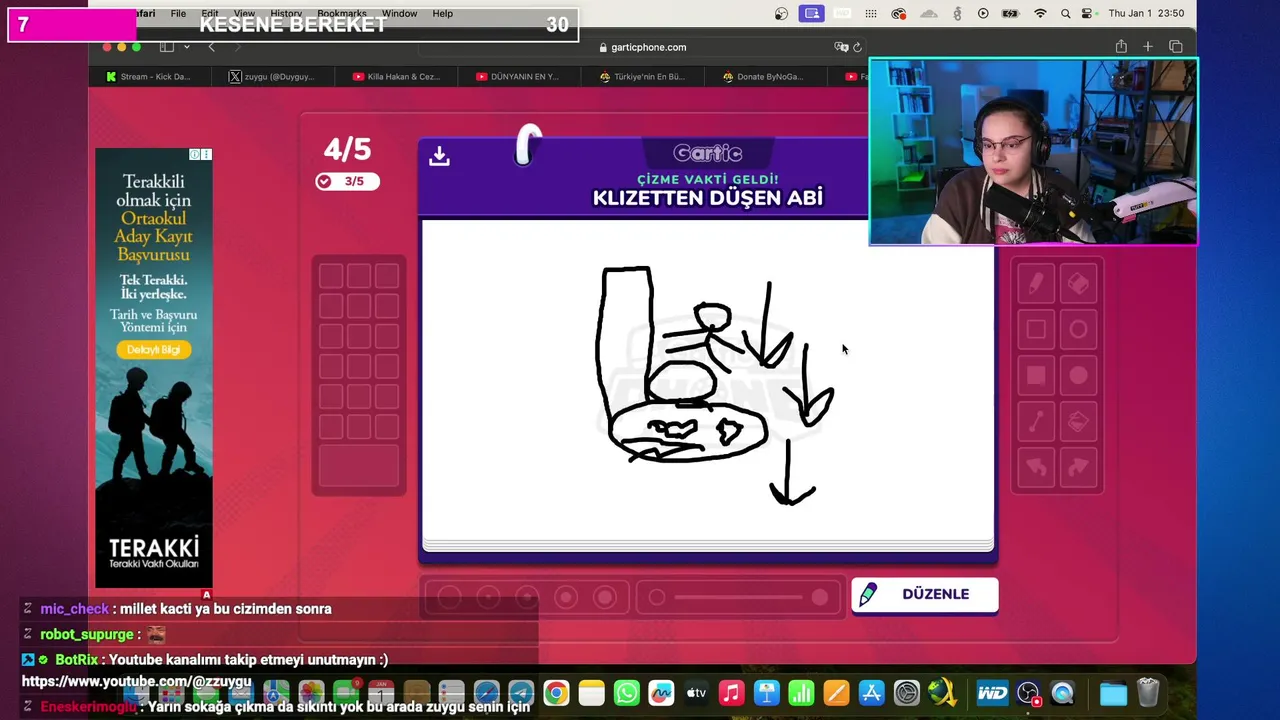Download the drawing with the download icon
The width and height of the screenshot is (1280, 720).
[439, 156]
